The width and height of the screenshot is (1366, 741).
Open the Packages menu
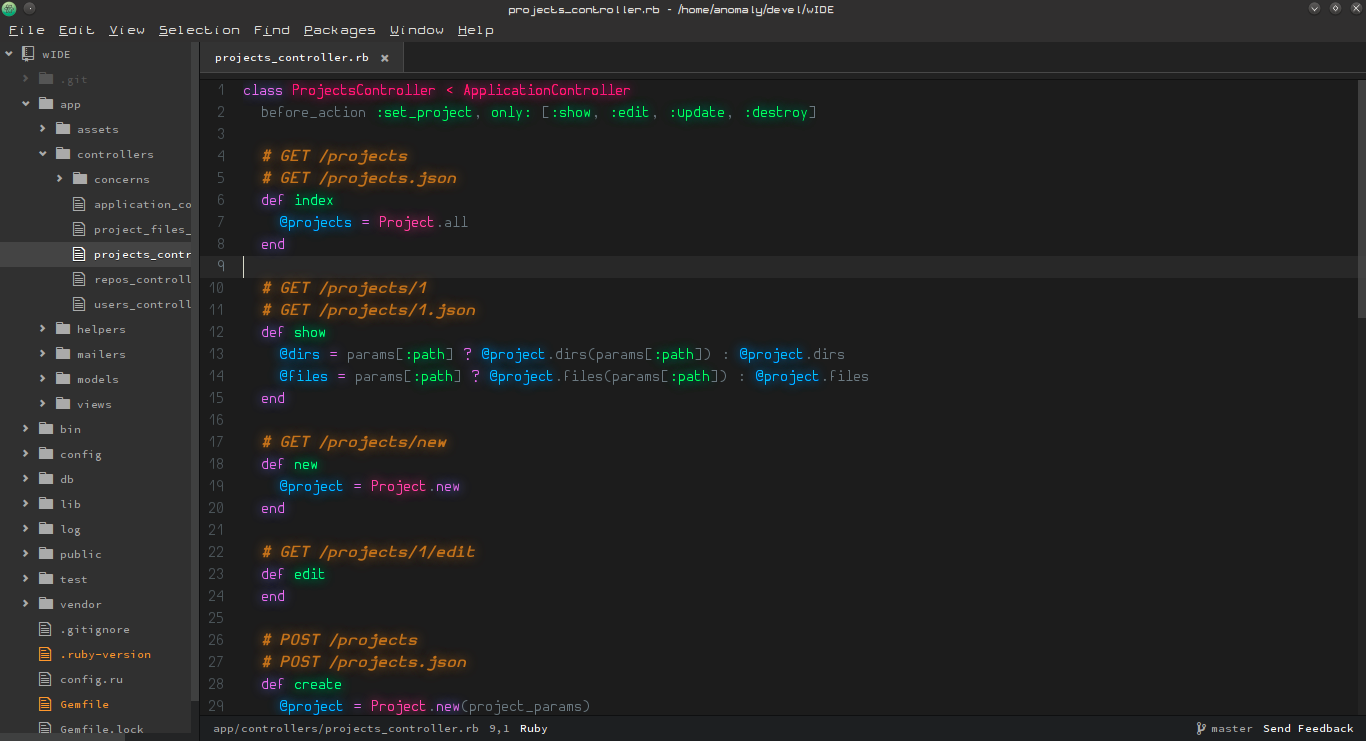click(x=340, y=30)
